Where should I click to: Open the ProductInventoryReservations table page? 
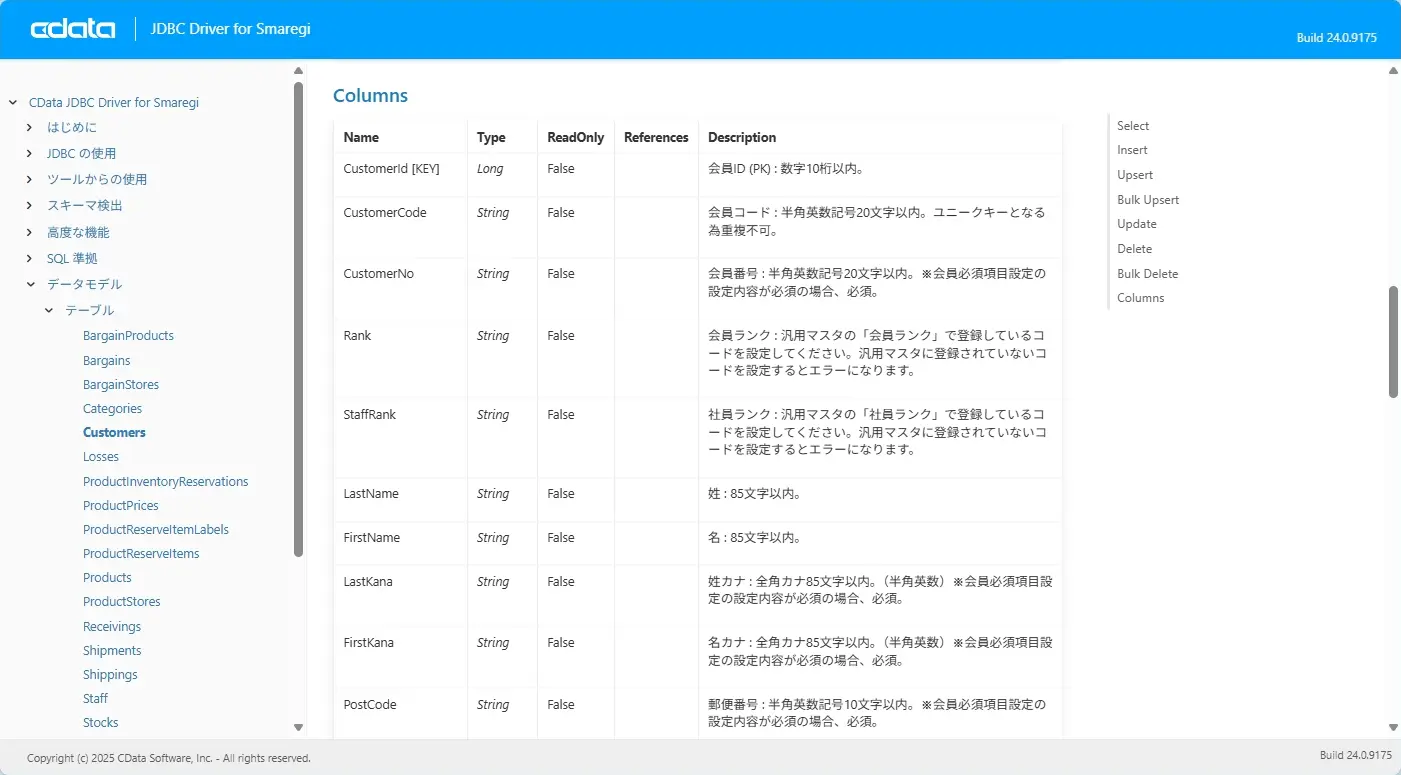coord(166,481)
